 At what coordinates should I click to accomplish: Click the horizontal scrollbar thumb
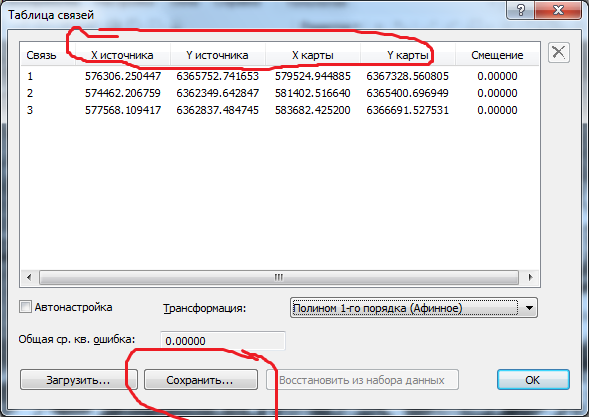point(279,277)
